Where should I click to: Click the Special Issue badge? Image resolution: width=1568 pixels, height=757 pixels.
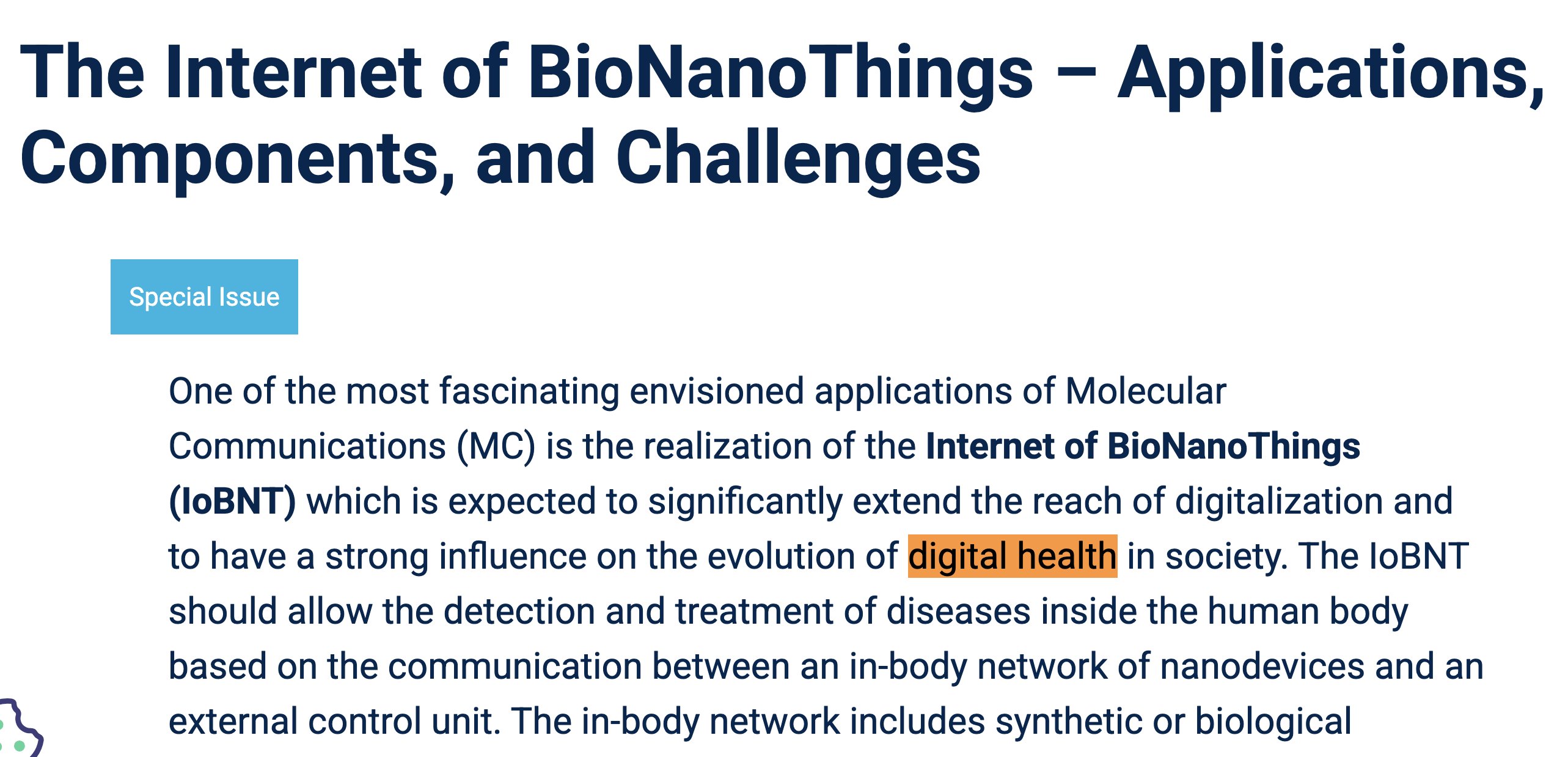pos(204,297)
